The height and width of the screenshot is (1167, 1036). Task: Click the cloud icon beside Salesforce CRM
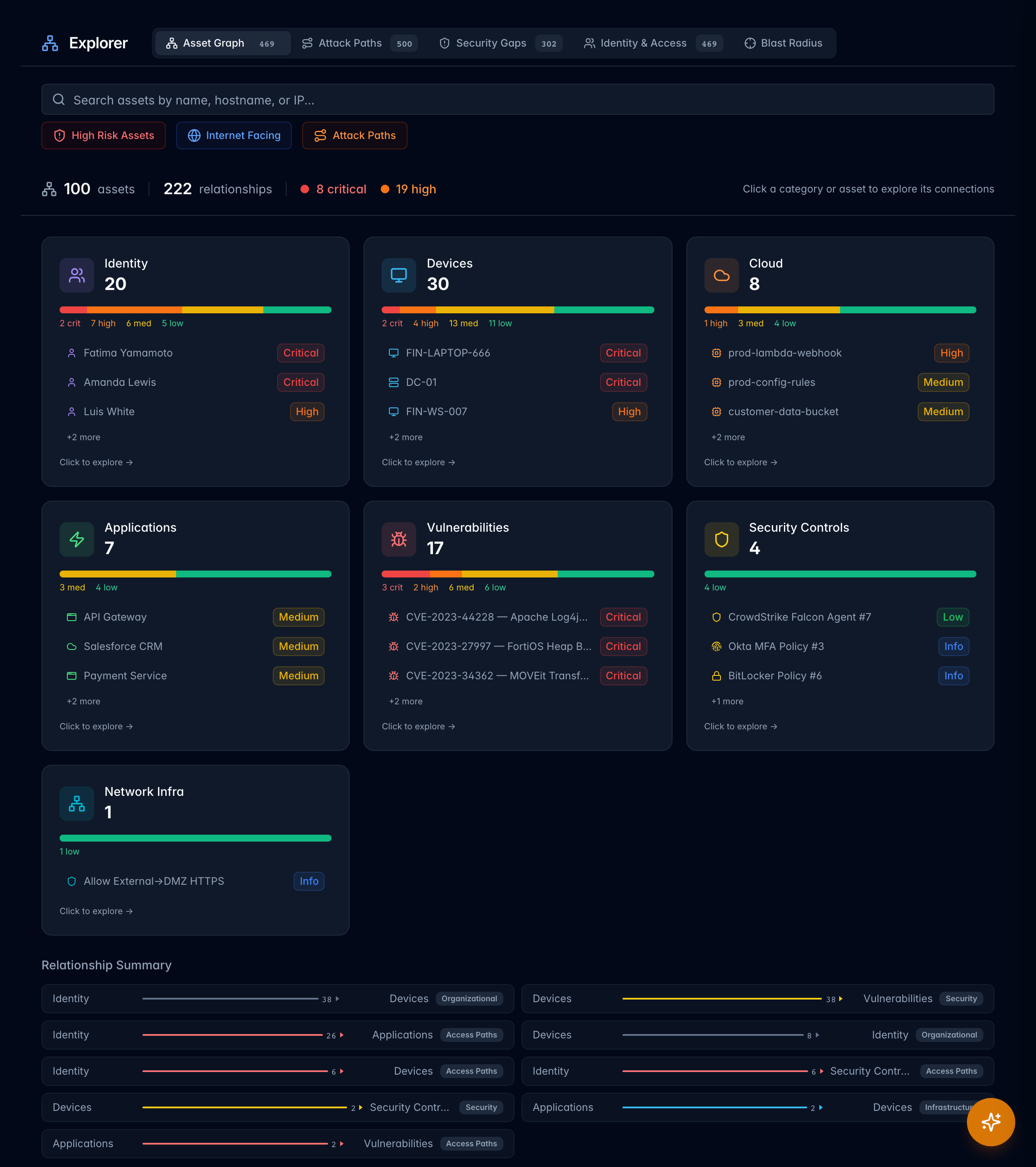pos(71,647)
